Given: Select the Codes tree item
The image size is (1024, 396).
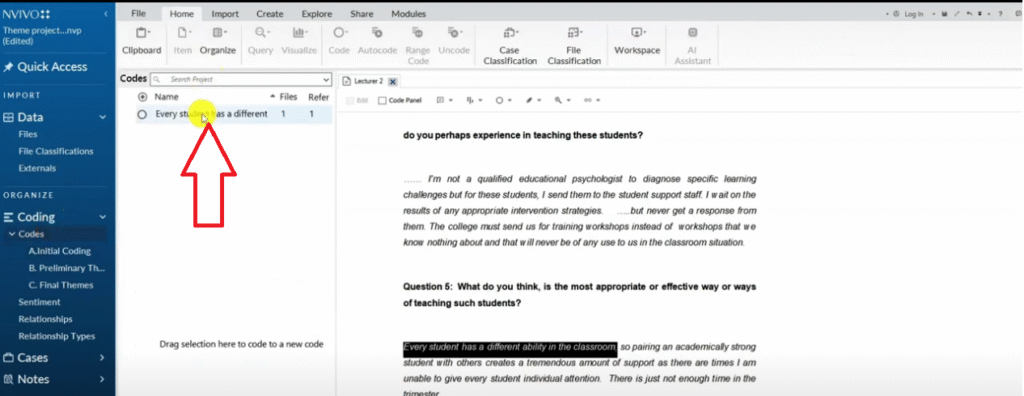Looking at the screenshot, I should pos(31,234).
